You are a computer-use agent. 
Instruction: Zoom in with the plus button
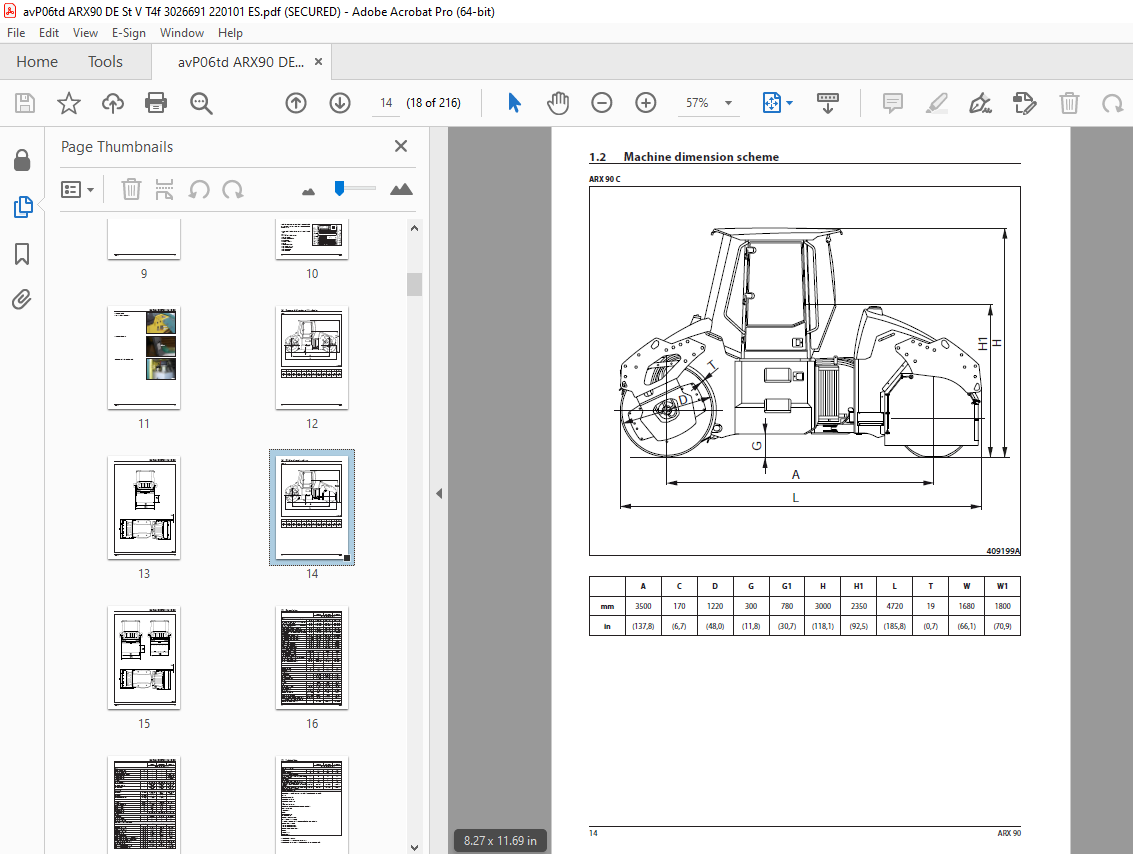[645, 103]
